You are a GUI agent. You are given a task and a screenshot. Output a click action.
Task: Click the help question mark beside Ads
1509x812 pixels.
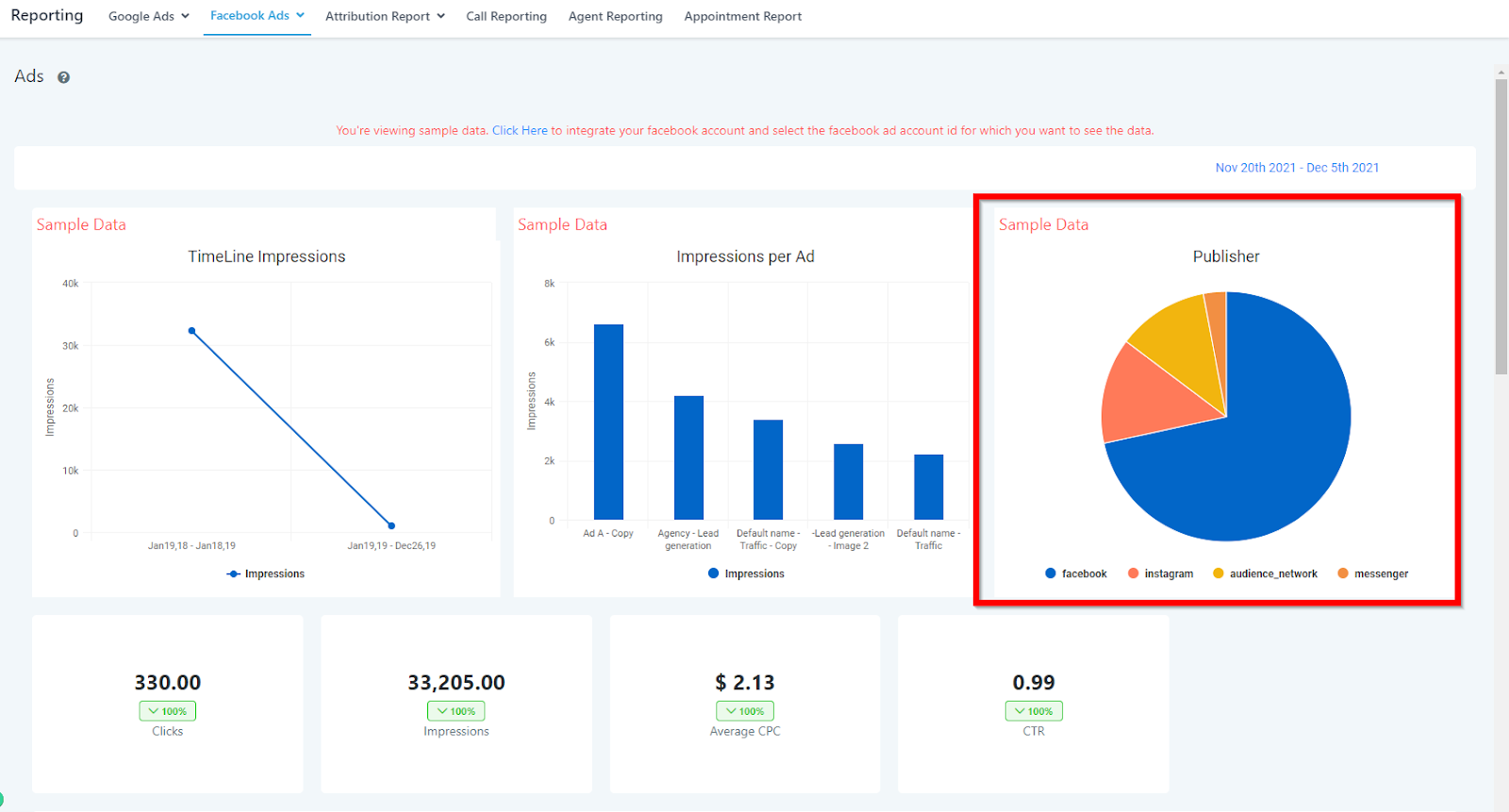(63, 77)
